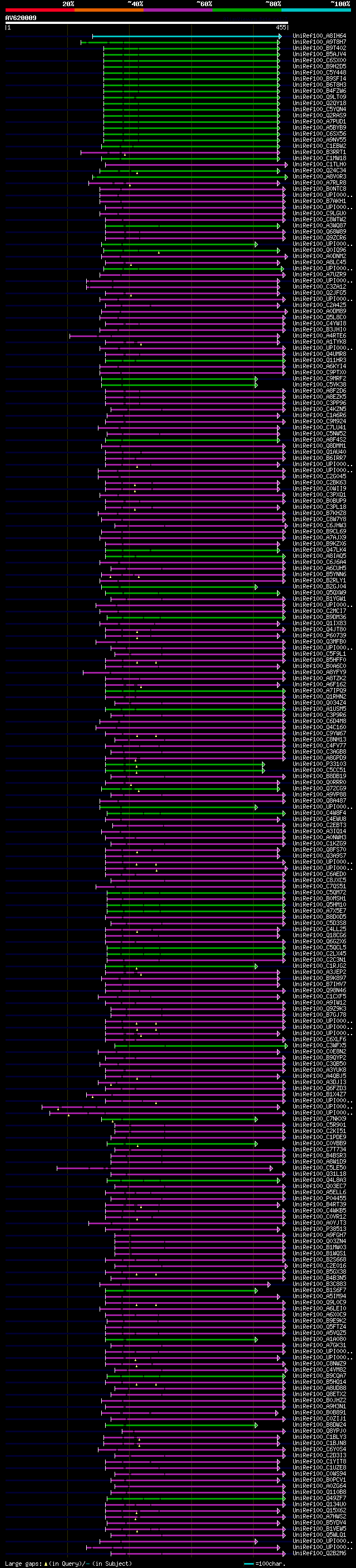Select the UniRef100_C6Y0S4 hit label

319,1450
